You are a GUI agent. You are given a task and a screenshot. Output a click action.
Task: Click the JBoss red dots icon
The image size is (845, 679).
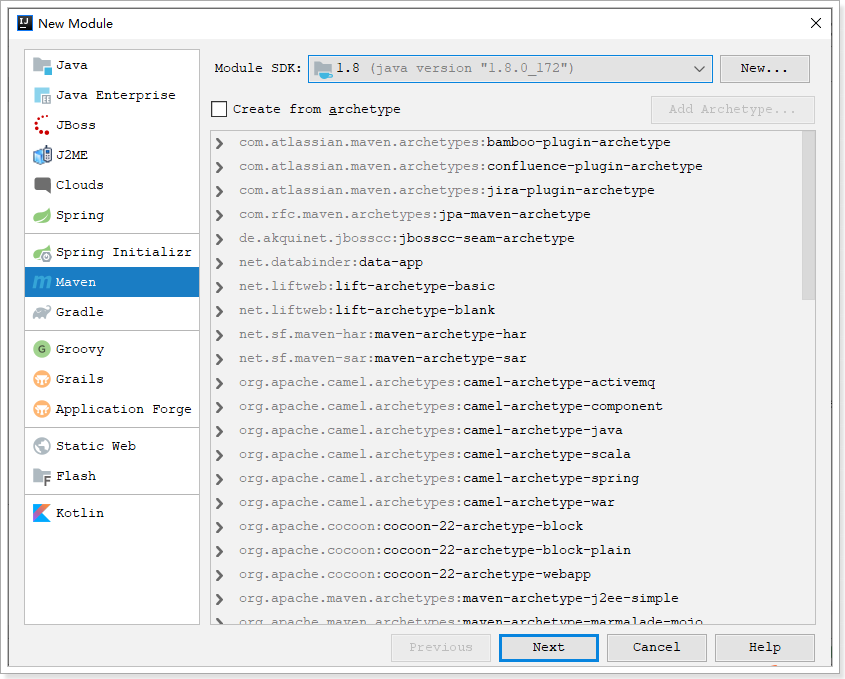tap(42, 125)
